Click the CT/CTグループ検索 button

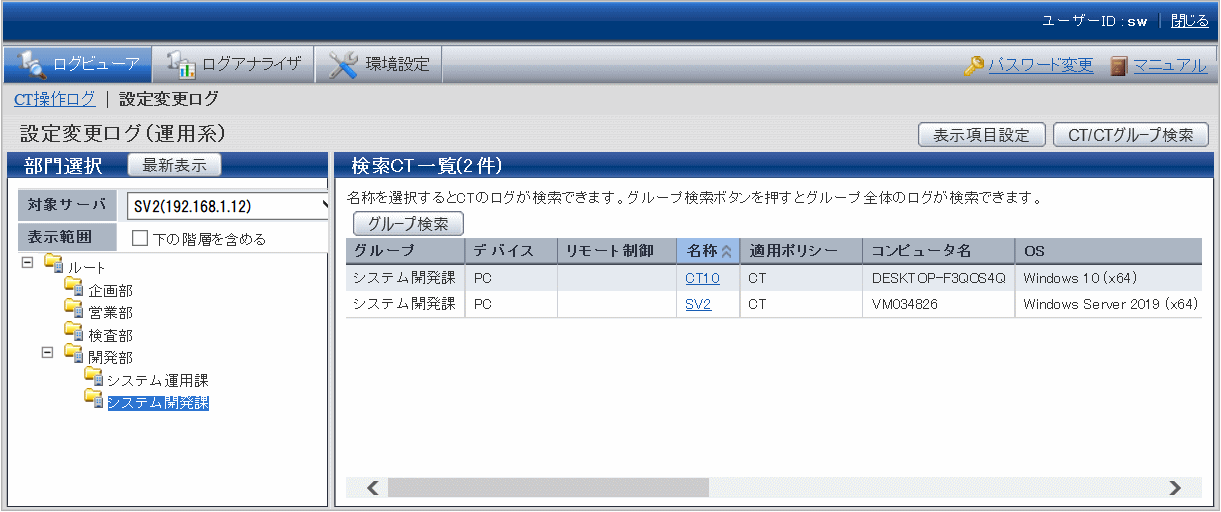point(1131,135)
